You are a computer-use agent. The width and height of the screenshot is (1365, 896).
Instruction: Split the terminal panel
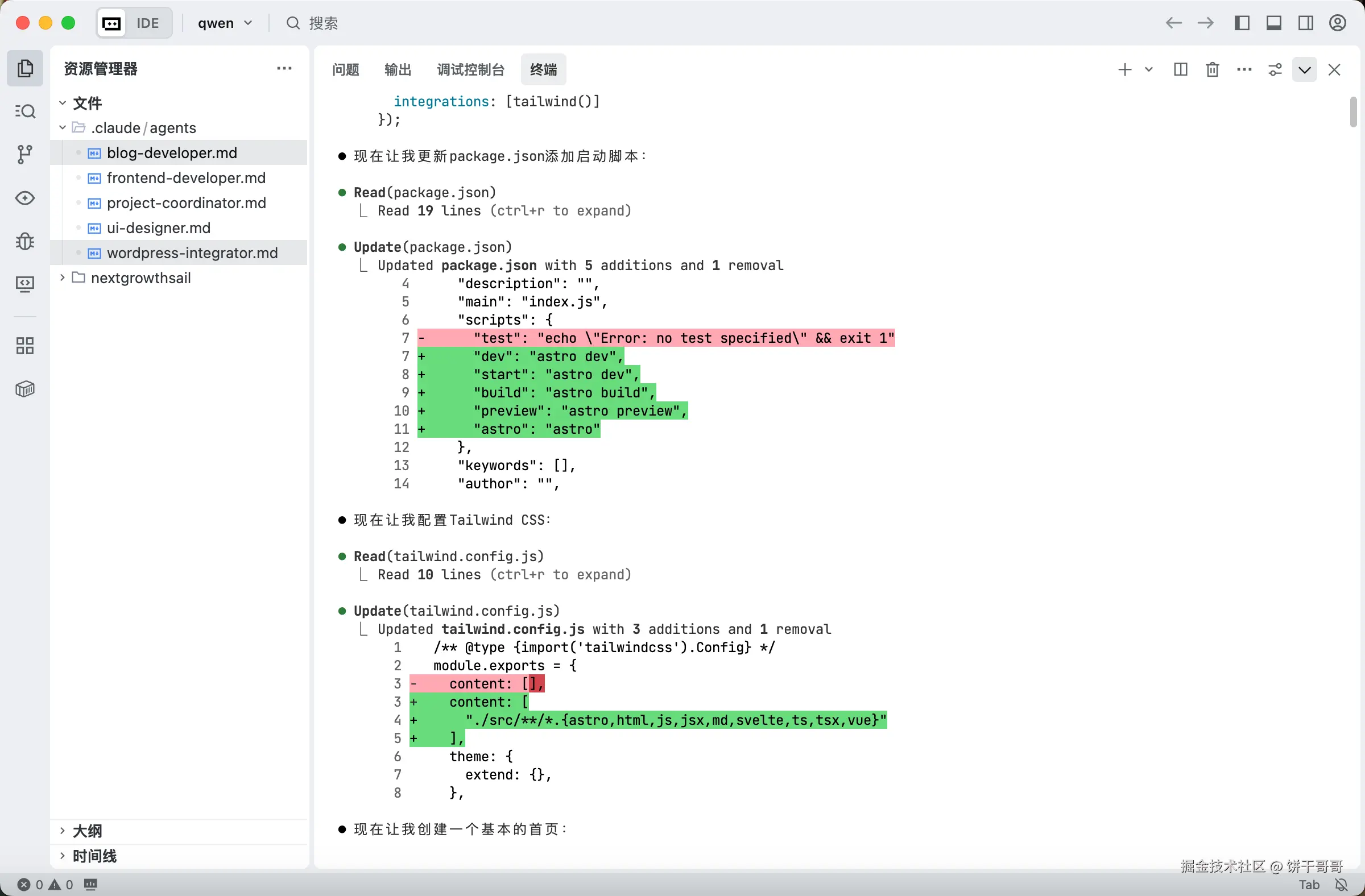1180,69
